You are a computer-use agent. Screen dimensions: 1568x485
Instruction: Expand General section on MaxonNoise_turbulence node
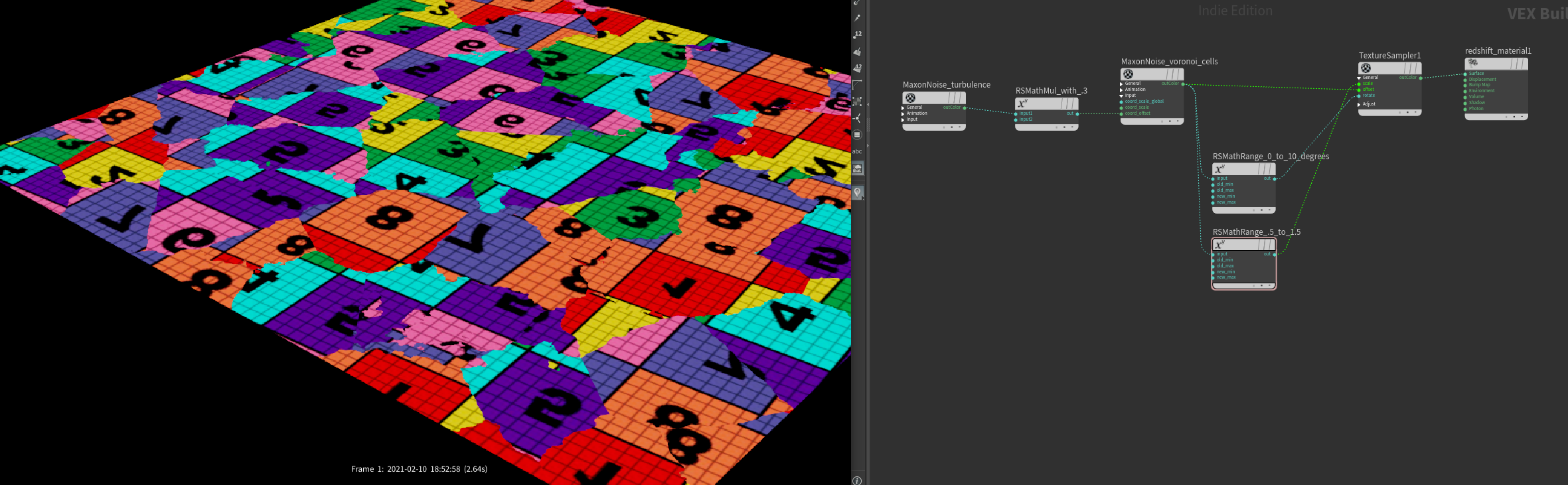(x=903, y=107)
